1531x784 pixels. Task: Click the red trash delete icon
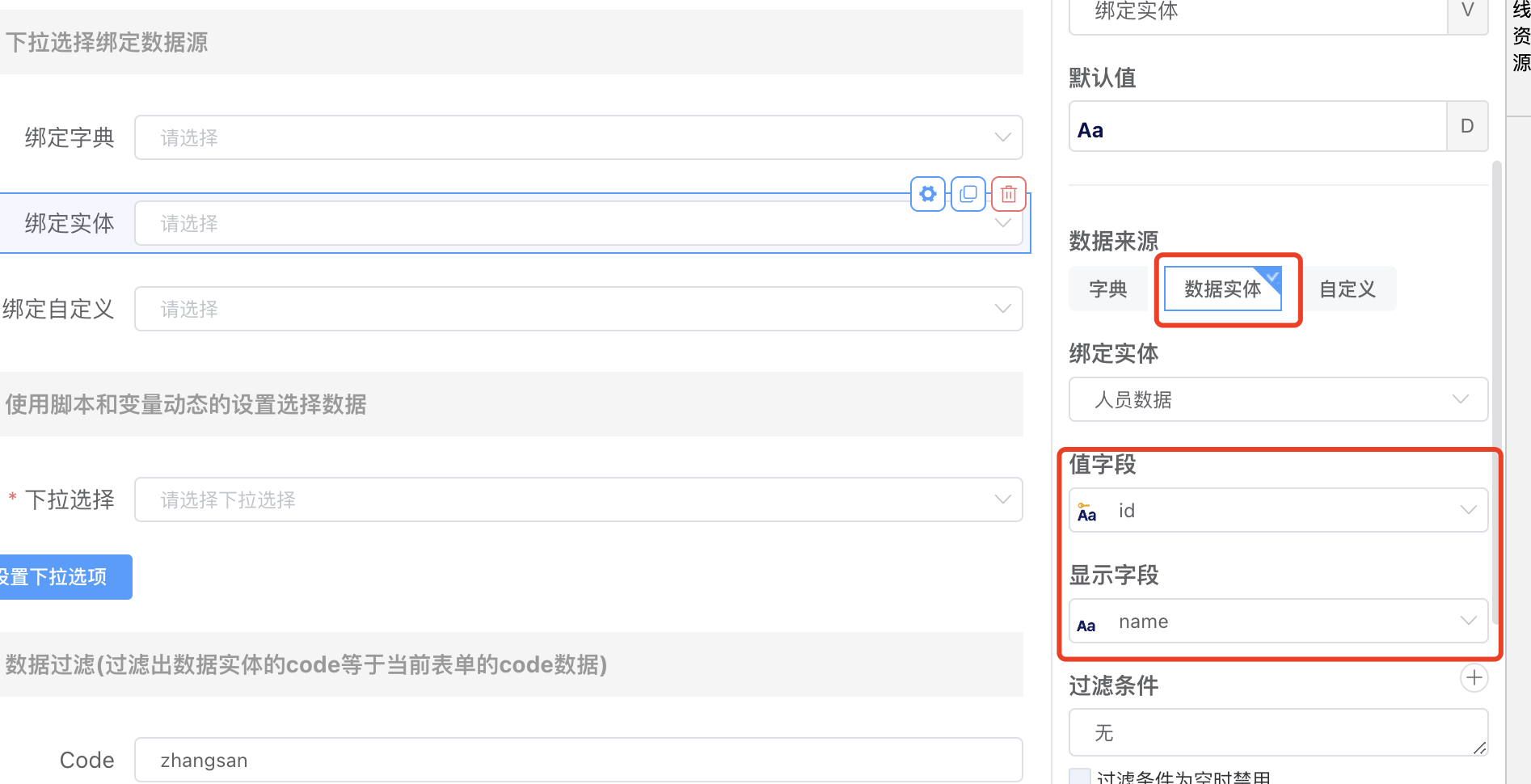[1009, 194]
